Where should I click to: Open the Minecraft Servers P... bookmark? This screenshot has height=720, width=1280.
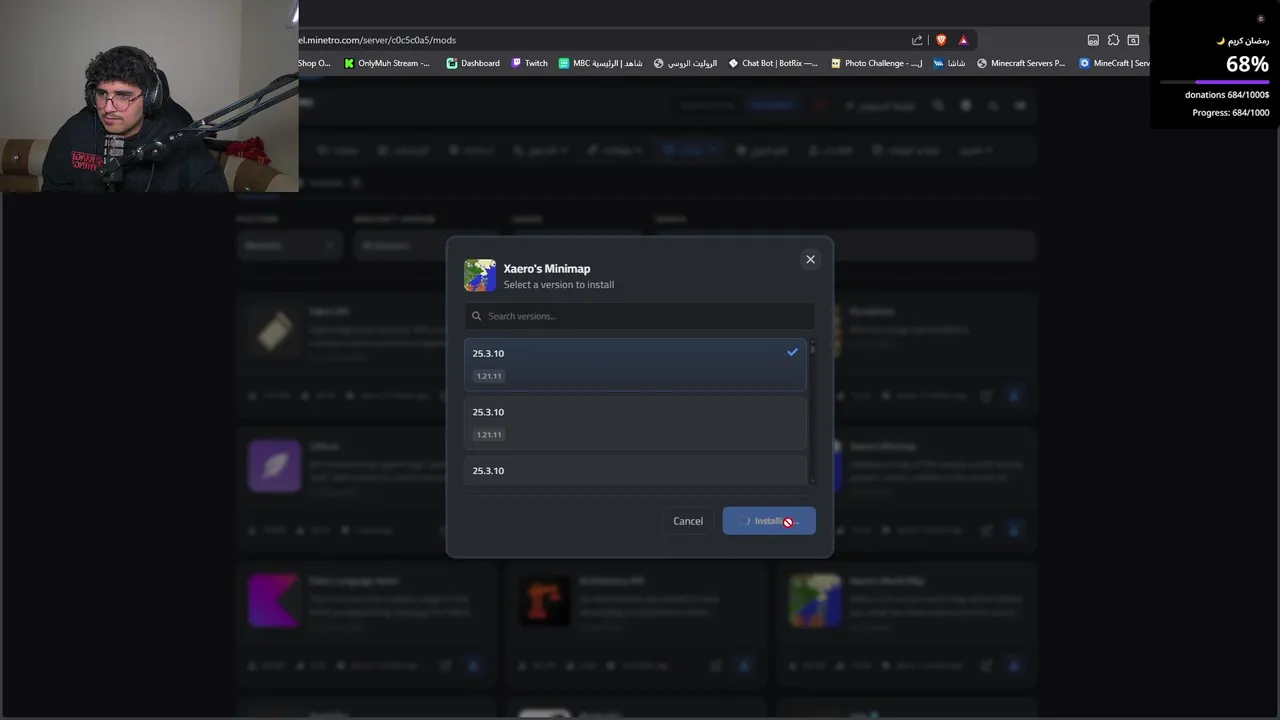[x=1021, y=63]
